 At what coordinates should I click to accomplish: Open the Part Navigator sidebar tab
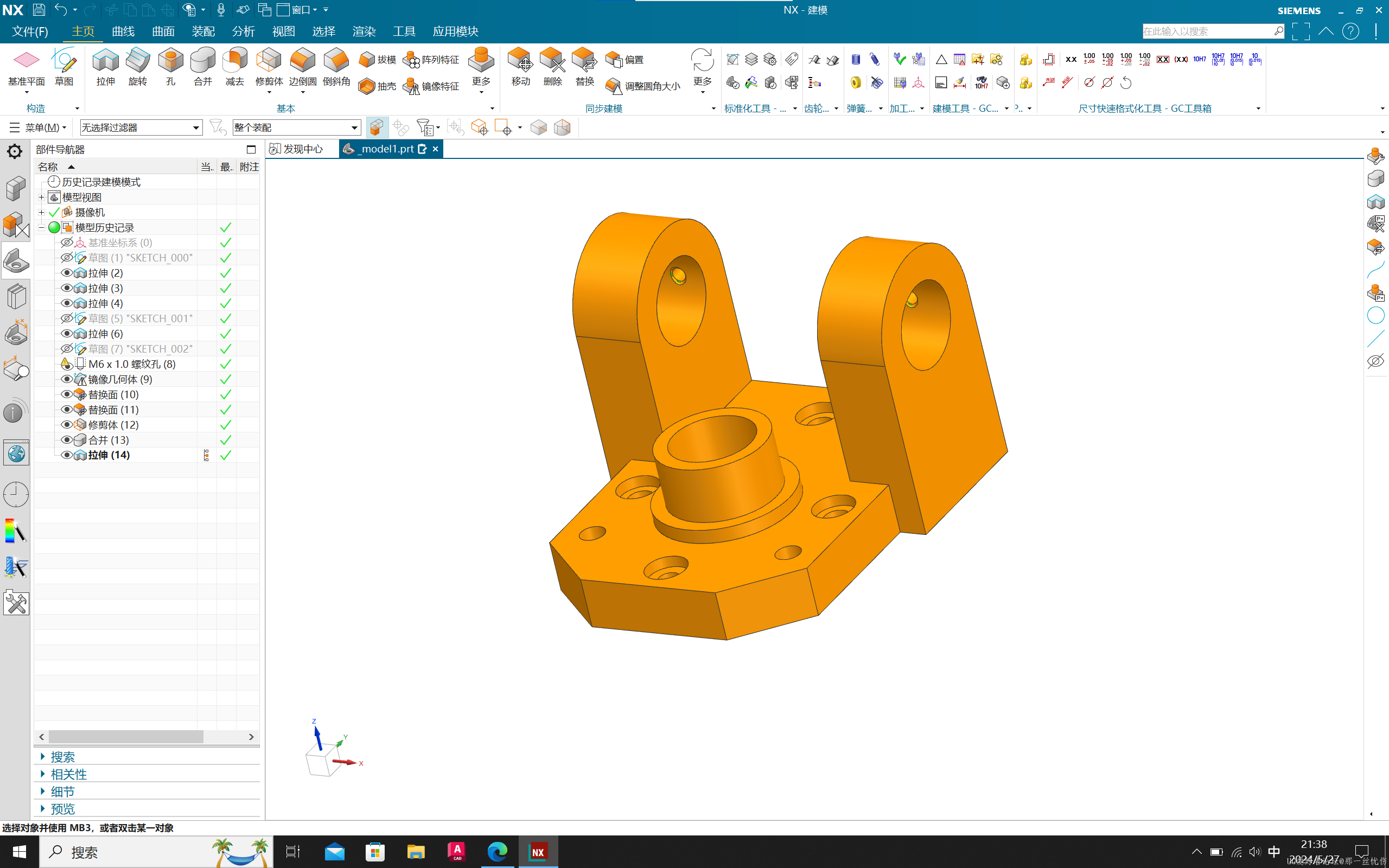tap(16, 260)
